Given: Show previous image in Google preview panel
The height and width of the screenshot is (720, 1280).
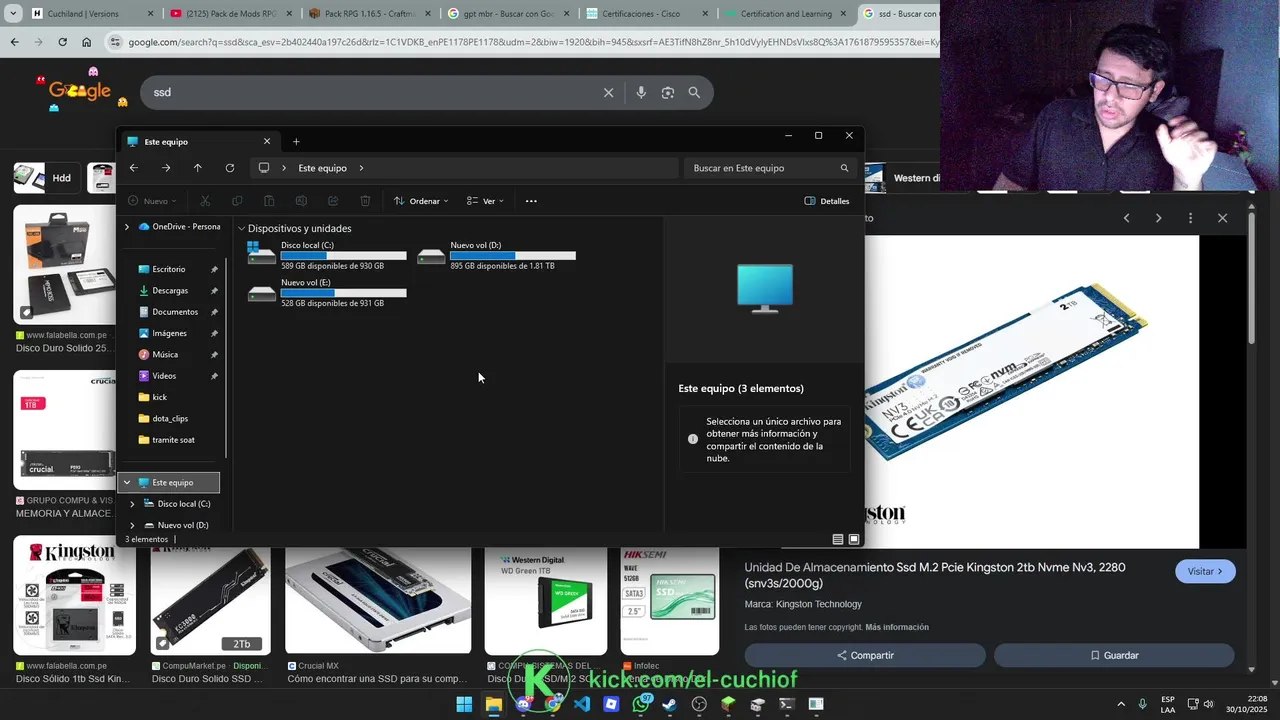Looking at the screenshot, I should tap(1126, 218).
